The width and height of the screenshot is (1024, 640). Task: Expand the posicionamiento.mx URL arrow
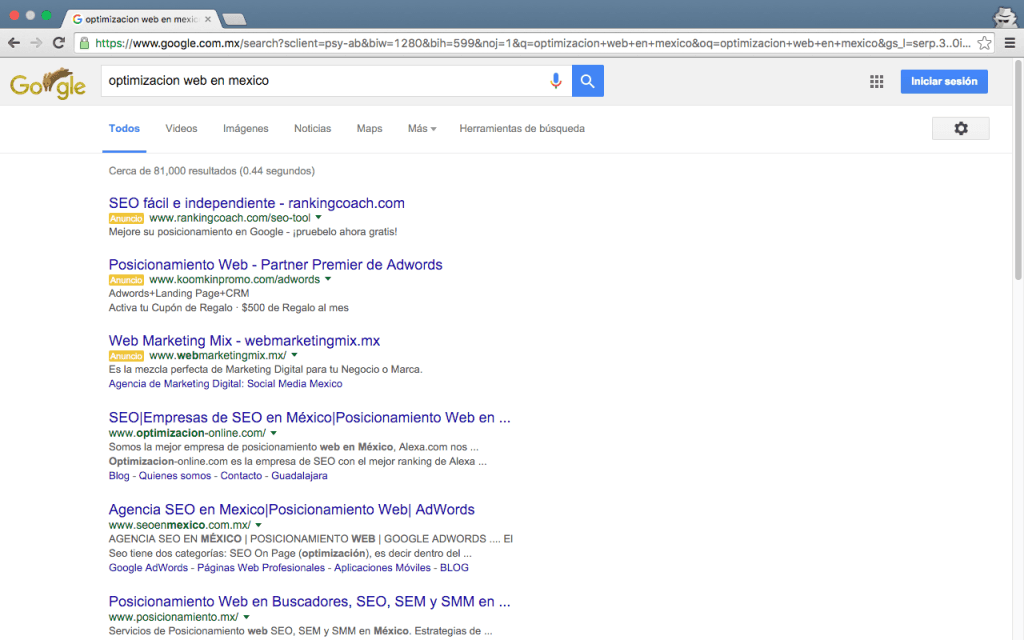click(246, 617)
